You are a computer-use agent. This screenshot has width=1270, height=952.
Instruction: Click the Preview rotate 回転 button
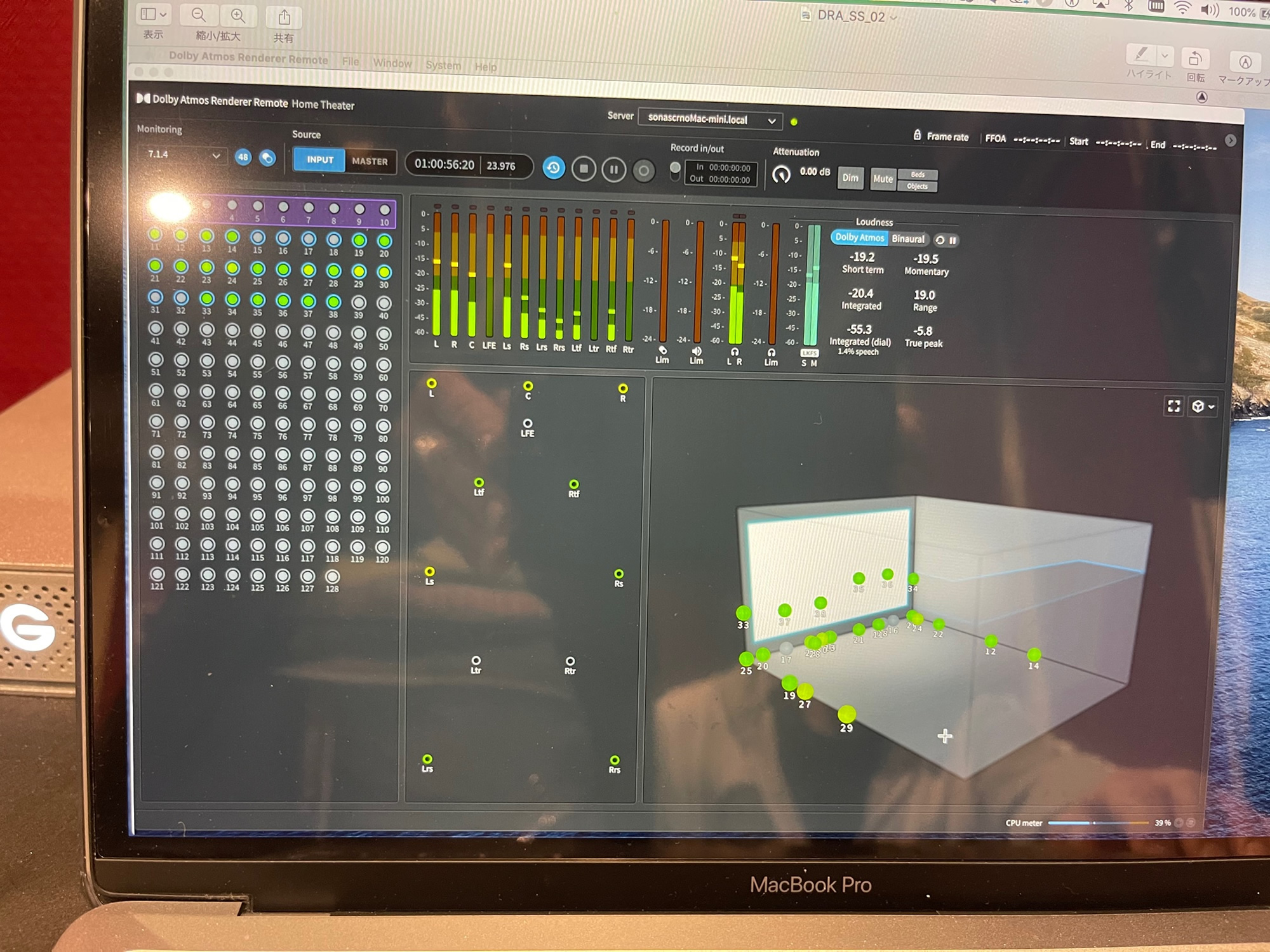coord(1195,59)
